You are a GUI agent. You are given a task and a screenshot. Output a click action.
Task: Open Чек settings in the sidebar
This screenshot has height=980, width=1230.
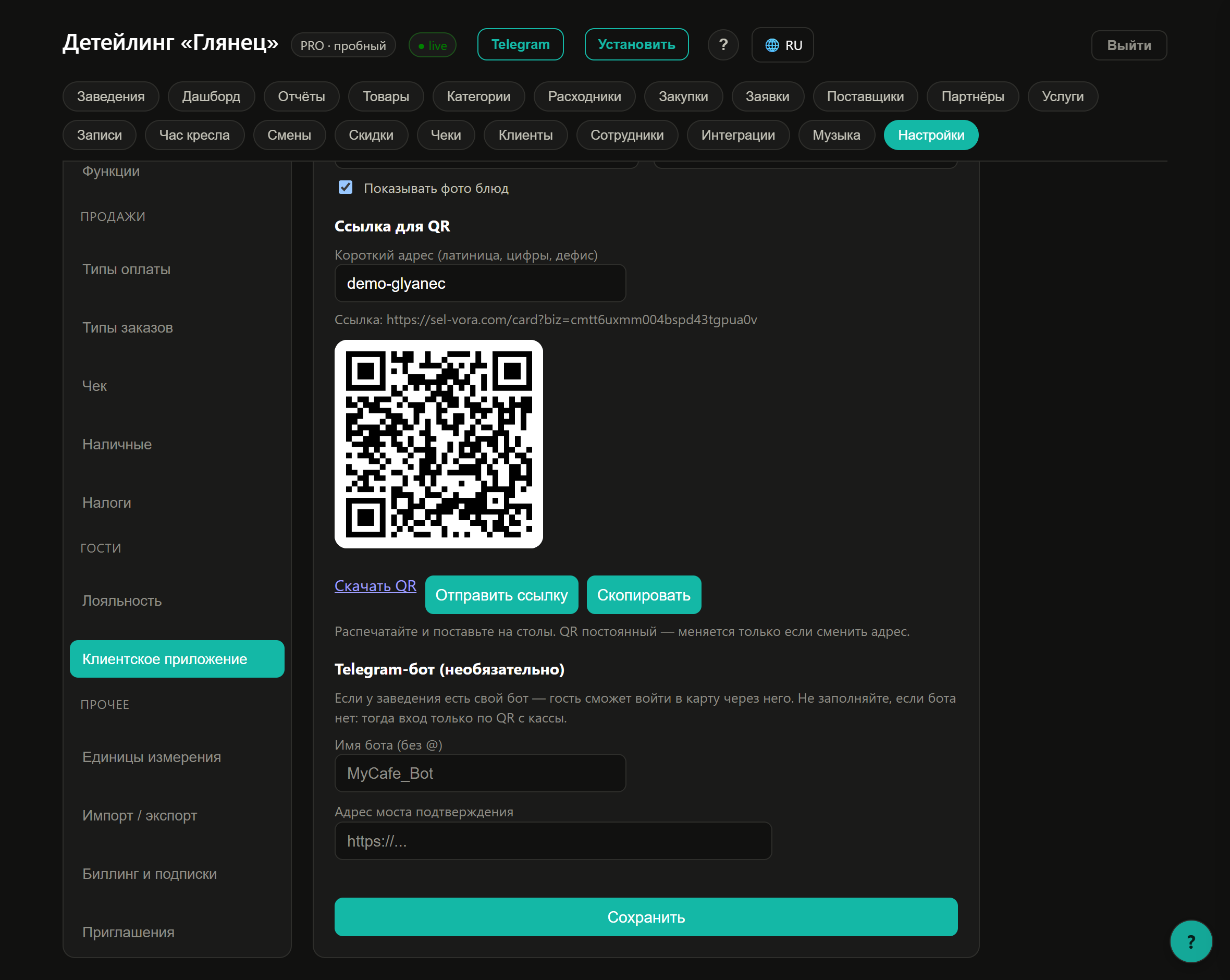[177, 386]
